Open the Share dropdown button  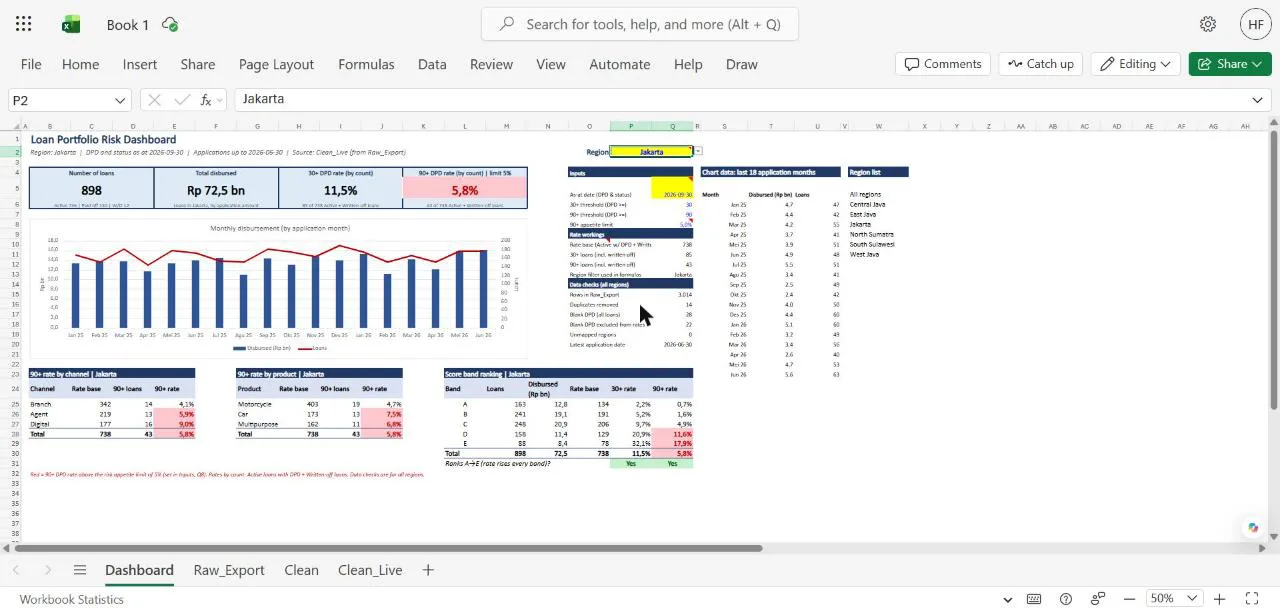pos(1230,64)
